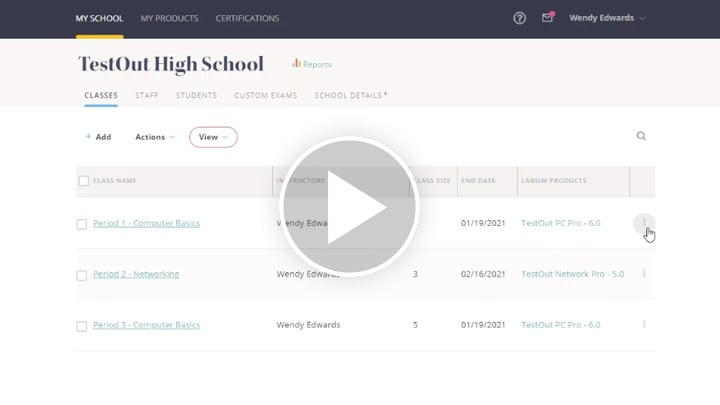Open the Period 2 - Networking class link
The height and width of the screenshot is (405, 720).
pyautogui.click(x=136, y=274)
